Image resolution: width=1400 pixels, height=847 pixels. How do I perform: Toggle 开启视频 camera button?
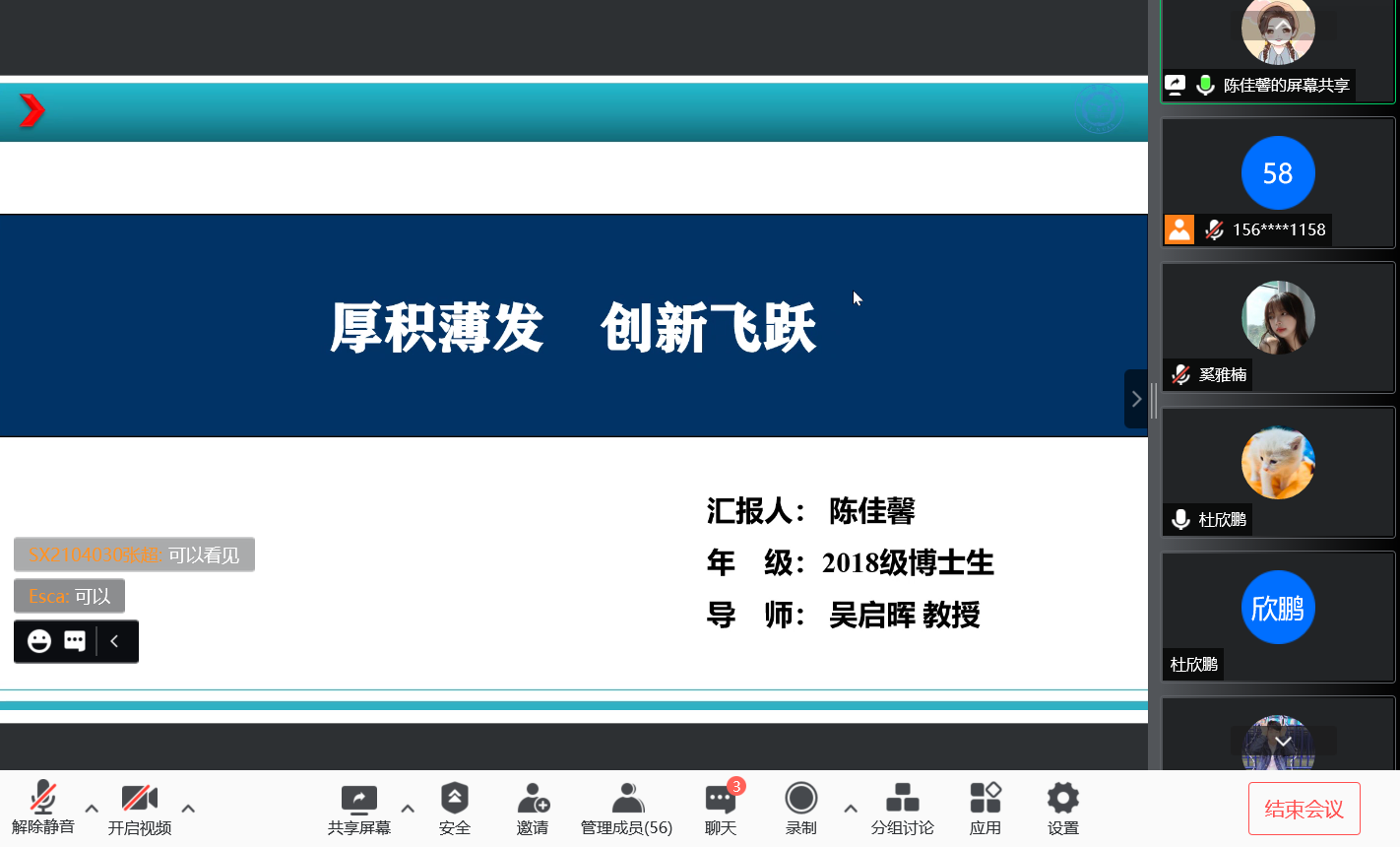tap(139, 799)
